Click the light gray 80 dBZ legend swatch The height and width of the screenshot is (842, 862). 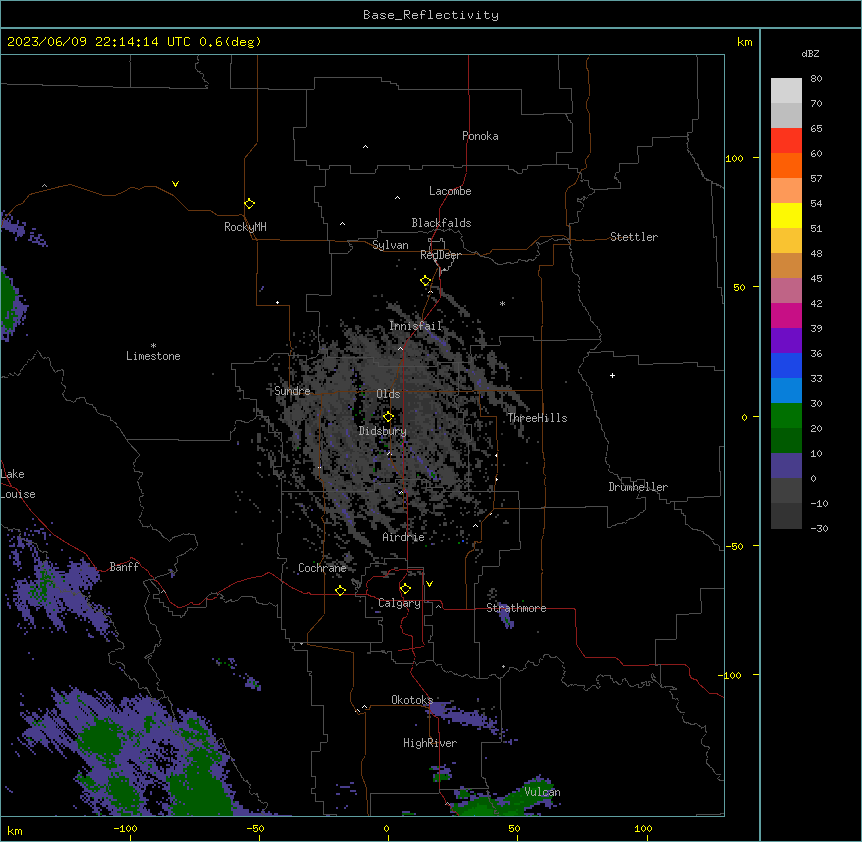coord(786,90)
